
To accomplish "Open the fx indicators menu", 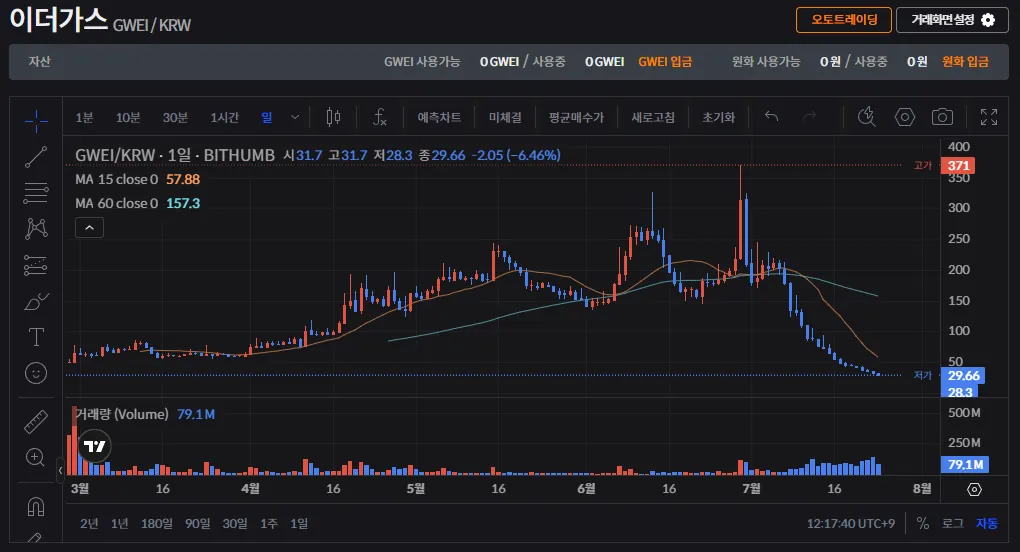I will [380, 117].
